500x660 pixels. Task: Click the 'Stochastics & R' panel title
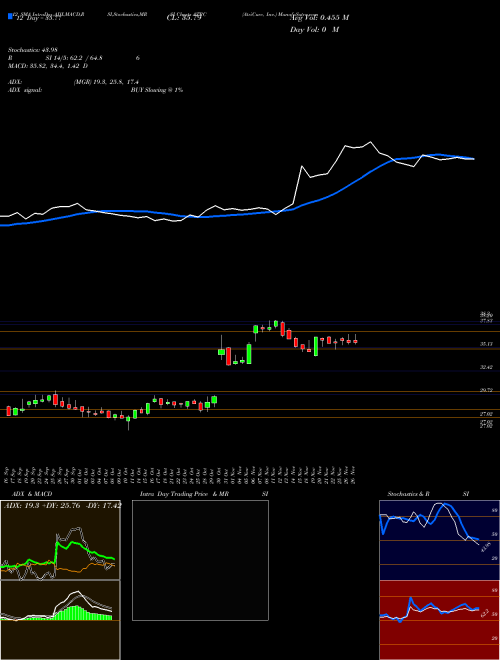coord(409,494)
